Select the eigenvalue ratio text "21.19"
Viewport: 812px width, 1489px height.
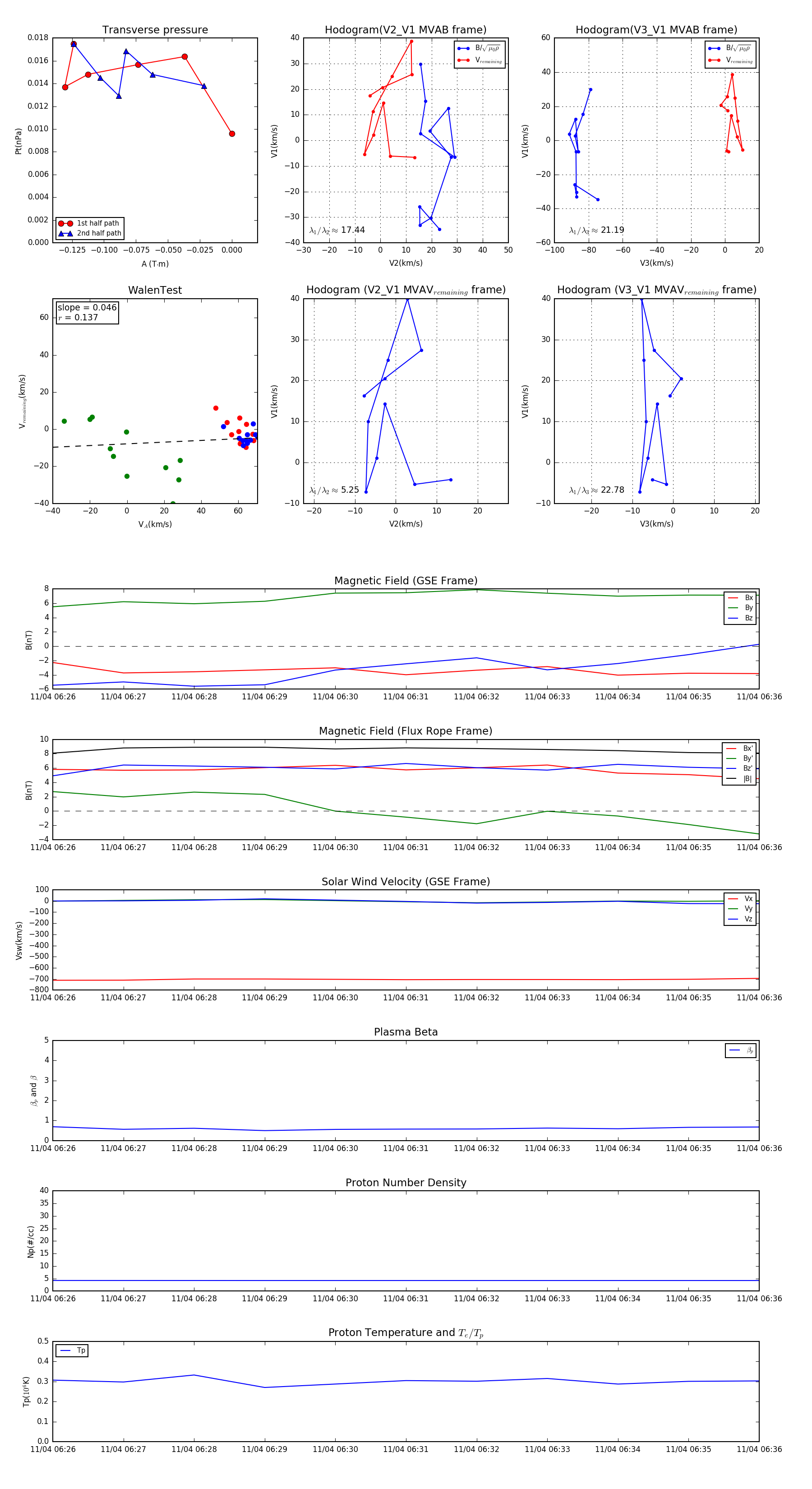coord(612,230)
